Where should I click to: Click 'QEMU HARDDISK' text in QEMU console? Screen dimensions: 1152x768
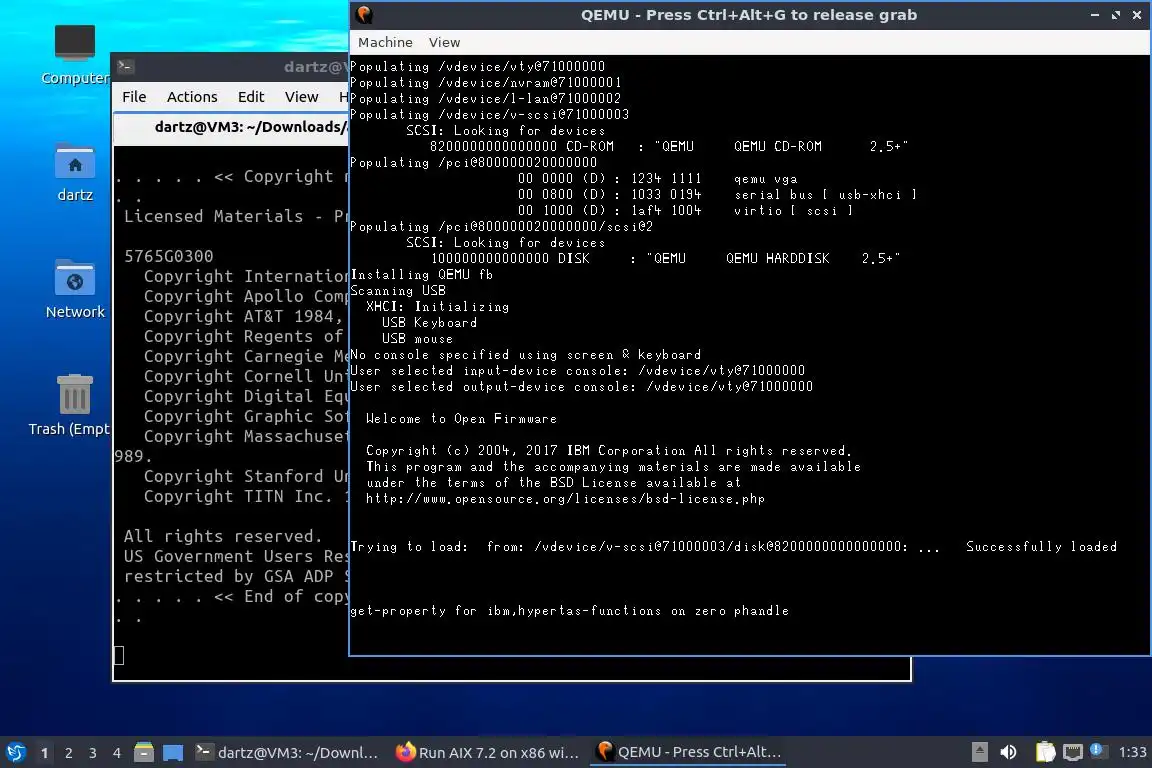(777, 259)
